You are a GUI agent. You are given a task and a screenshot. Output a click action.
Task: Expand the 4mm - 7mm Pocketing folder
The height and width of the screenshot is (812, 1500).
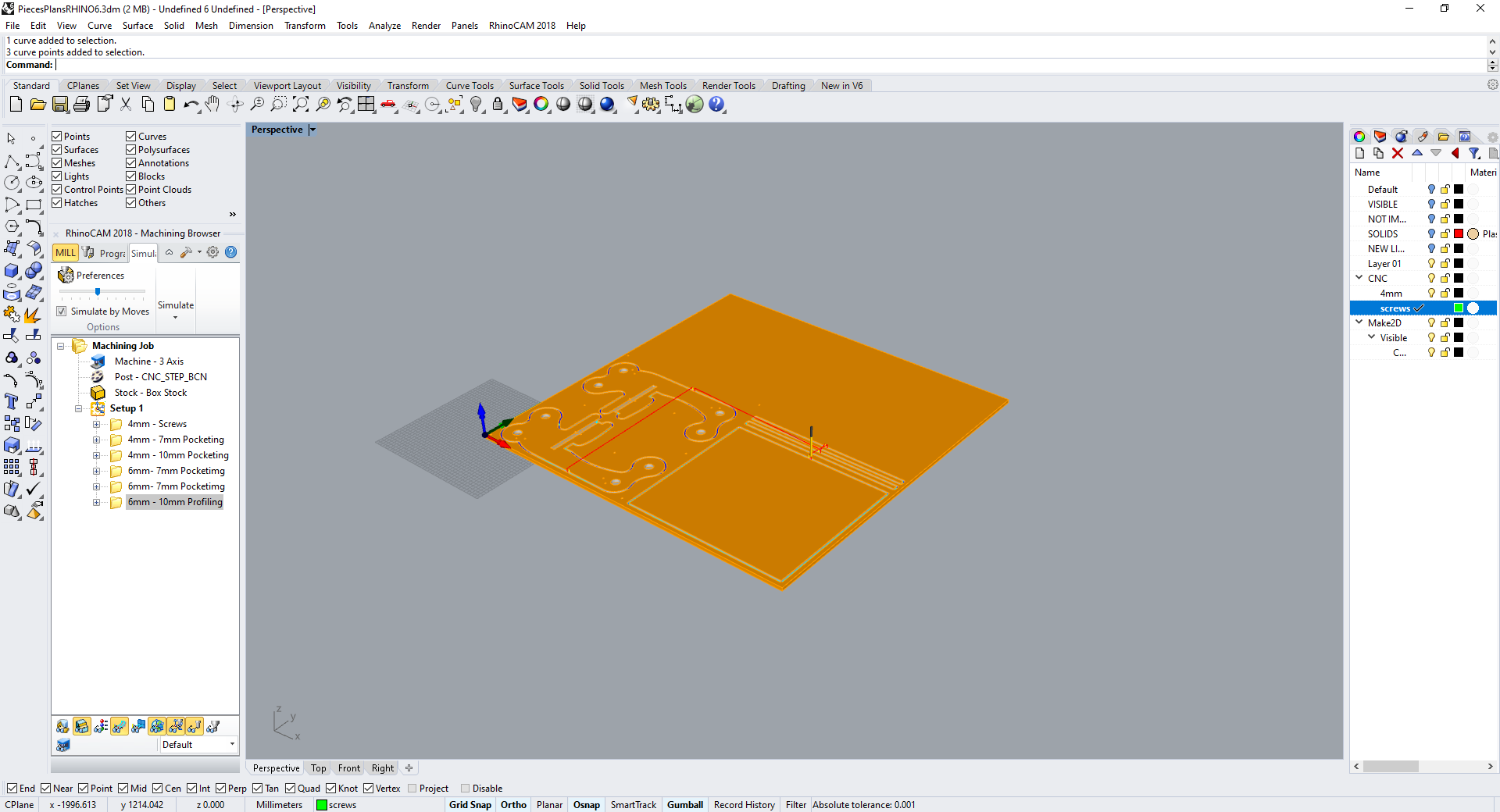(97, 440)
